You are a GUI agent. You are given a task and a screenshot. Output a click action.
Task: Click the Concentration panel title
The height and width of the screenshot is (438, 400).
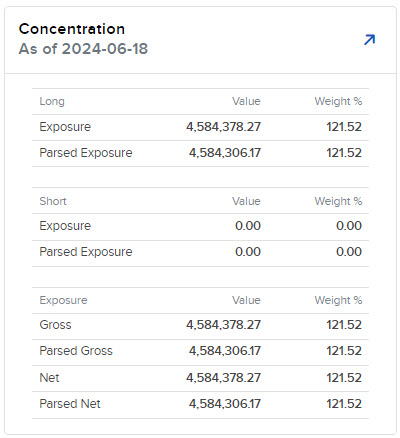(72, 29)
